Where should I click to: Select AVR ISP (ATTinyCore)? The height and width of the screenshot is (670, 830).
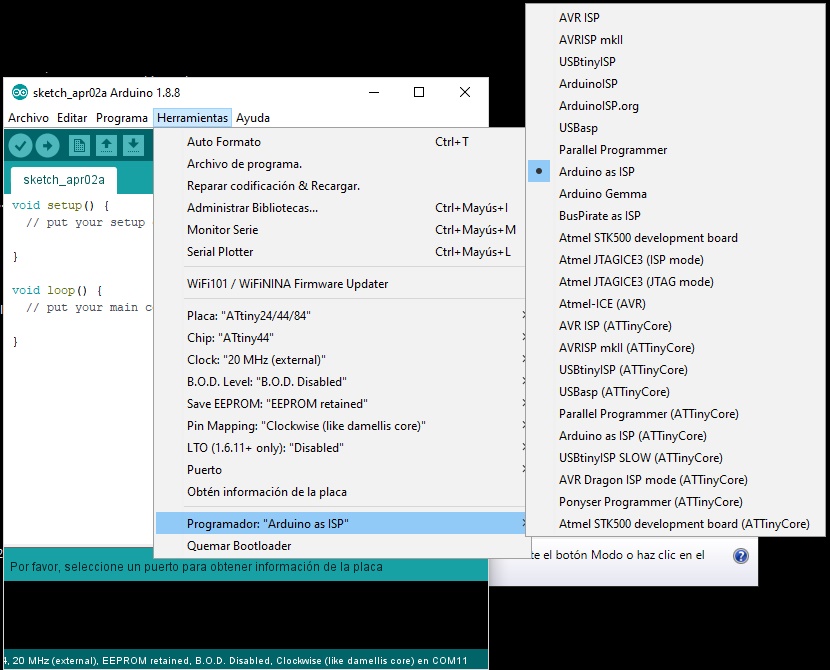click(675, 326)
